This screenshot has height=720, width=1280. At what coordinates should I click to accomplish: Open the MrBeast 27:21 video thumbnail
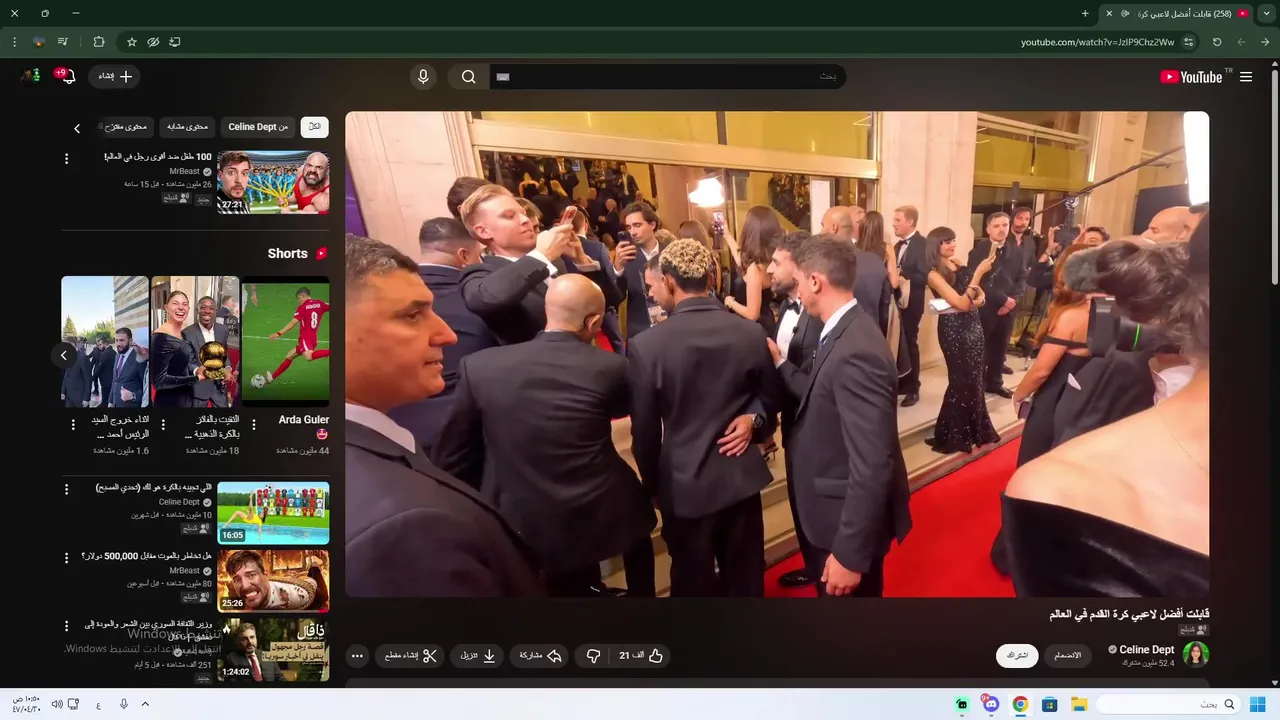pos(273,182)
